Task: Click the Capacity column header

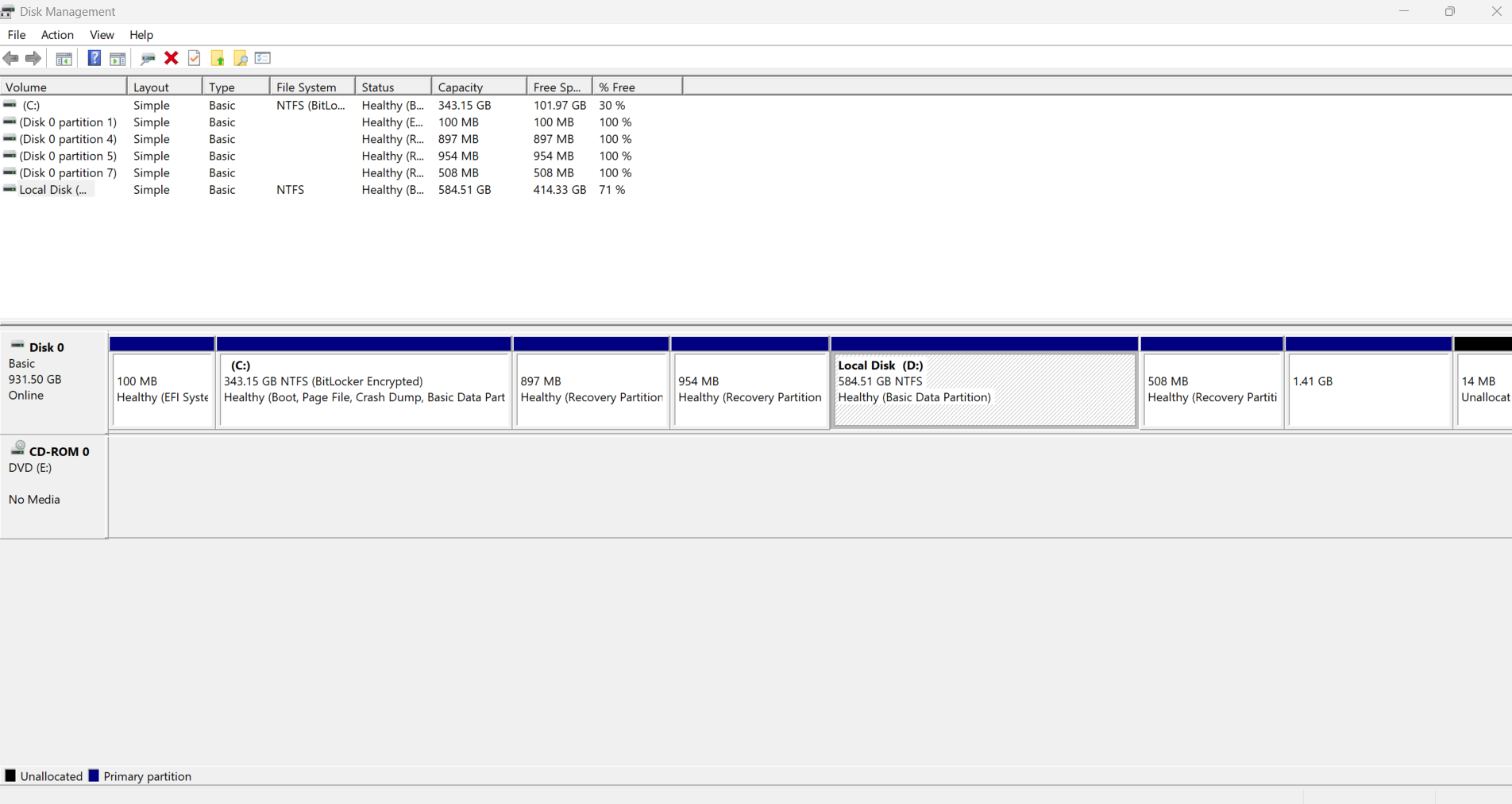Action: 461,87
